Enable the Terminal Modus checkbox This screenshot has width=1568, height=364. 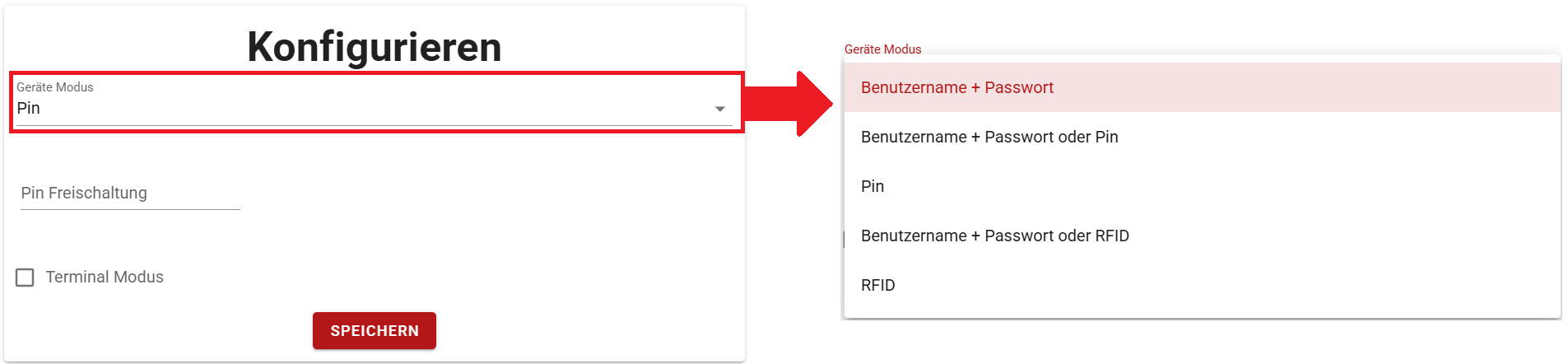[26, 278]
